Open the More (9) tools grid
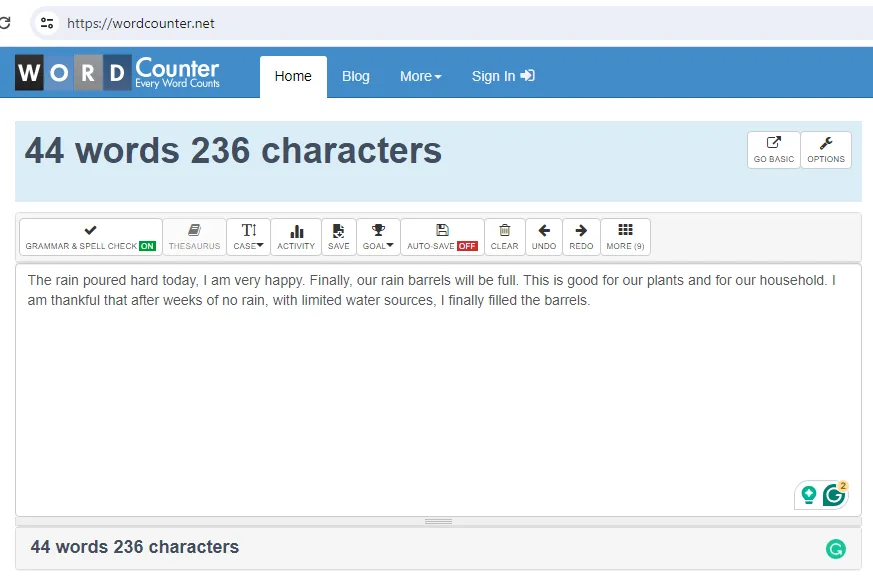 [625, 237]
